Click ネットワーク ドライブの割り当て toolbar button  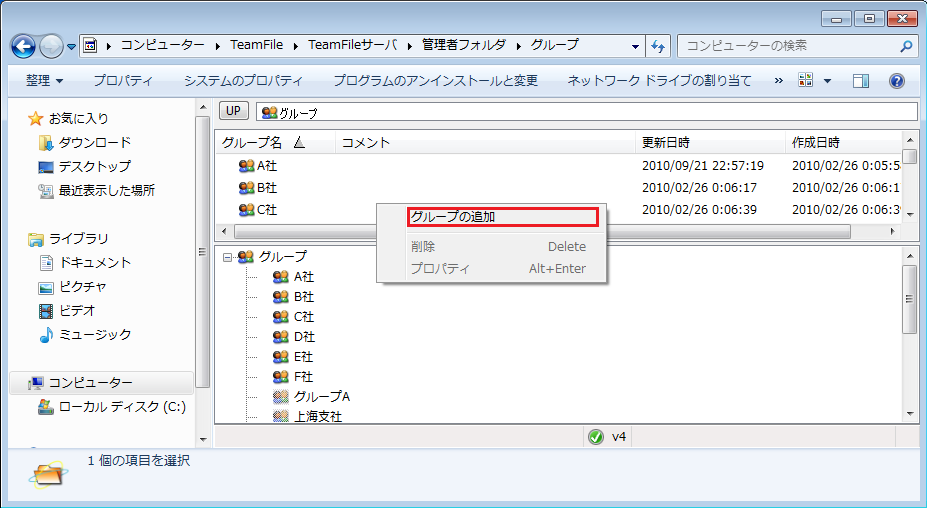tap(659, 81)
